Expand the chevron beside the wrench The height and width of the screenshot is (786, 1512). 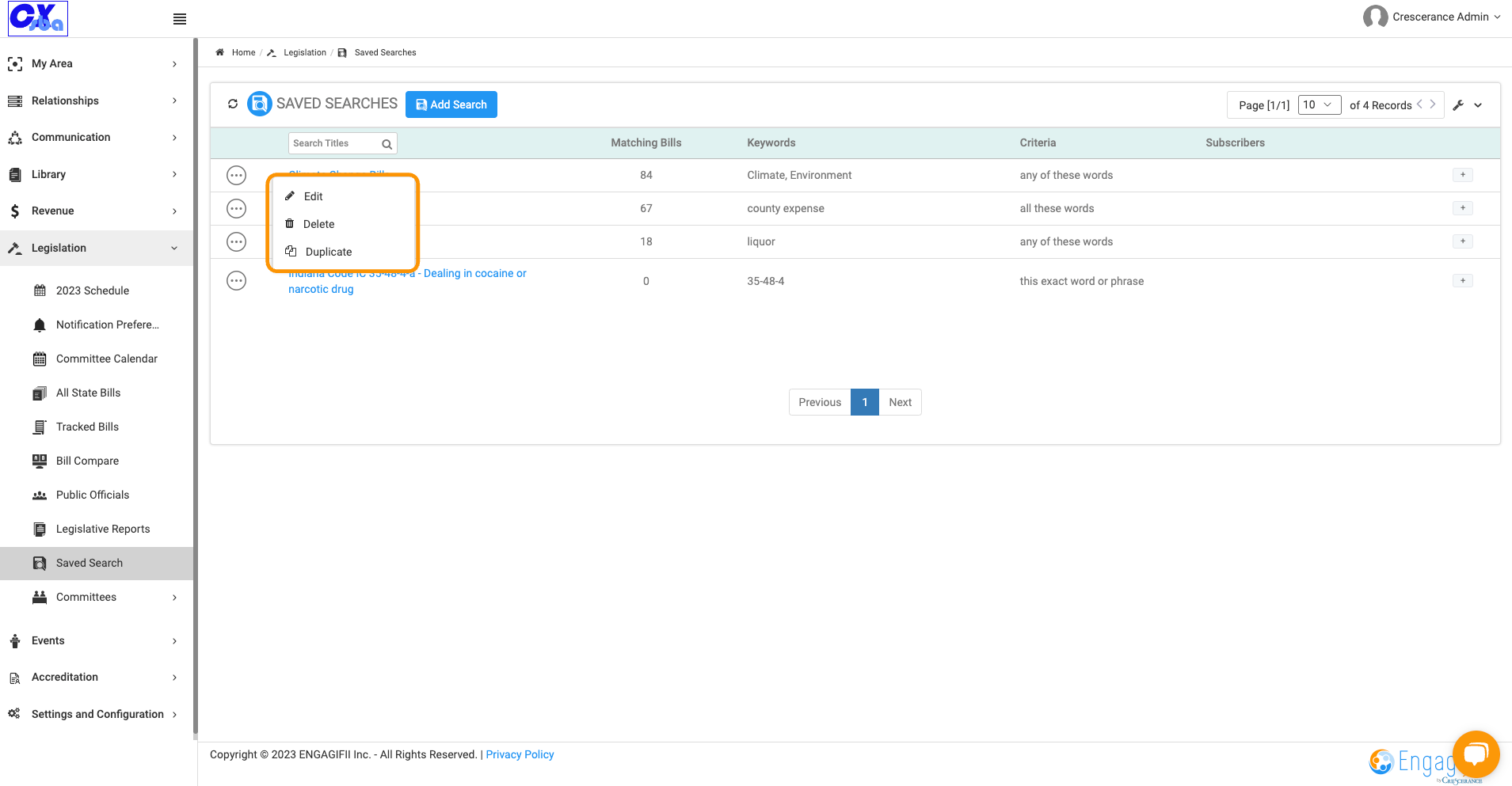tap(1478, 104)
